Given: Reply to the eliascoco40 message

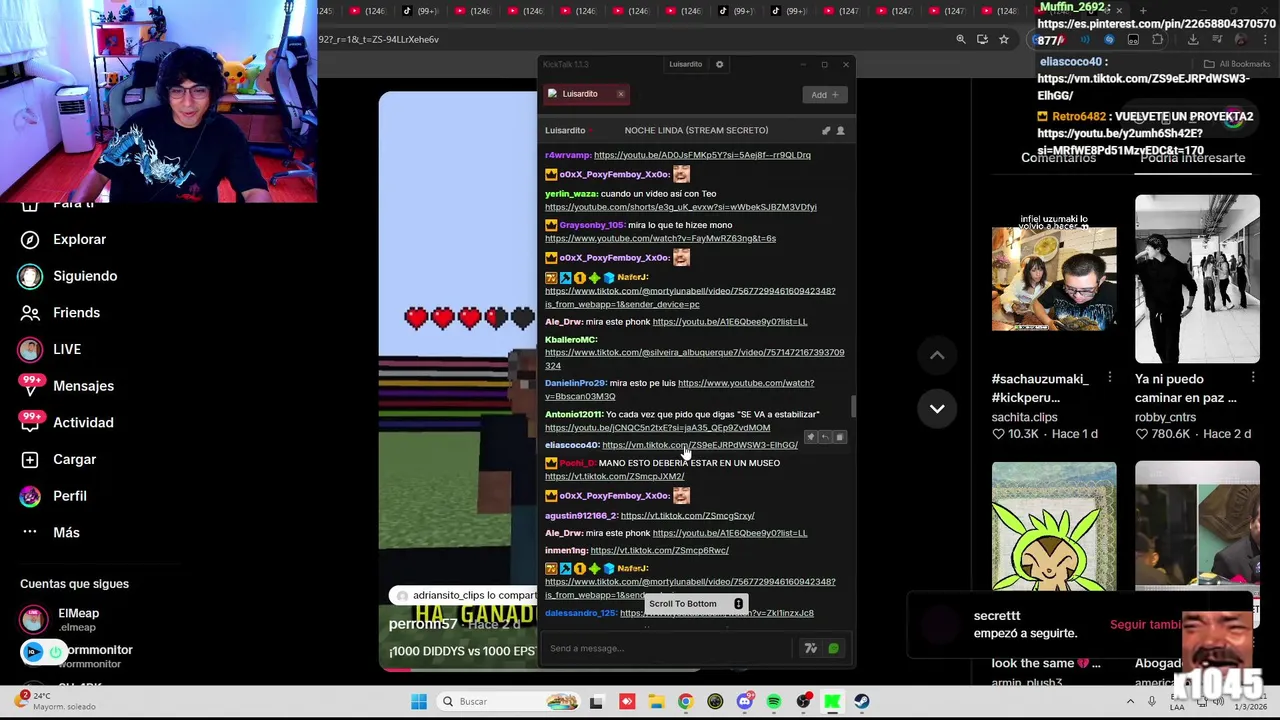Looking at the screenshot, I should pyautogui.click(x=825, y=437).
